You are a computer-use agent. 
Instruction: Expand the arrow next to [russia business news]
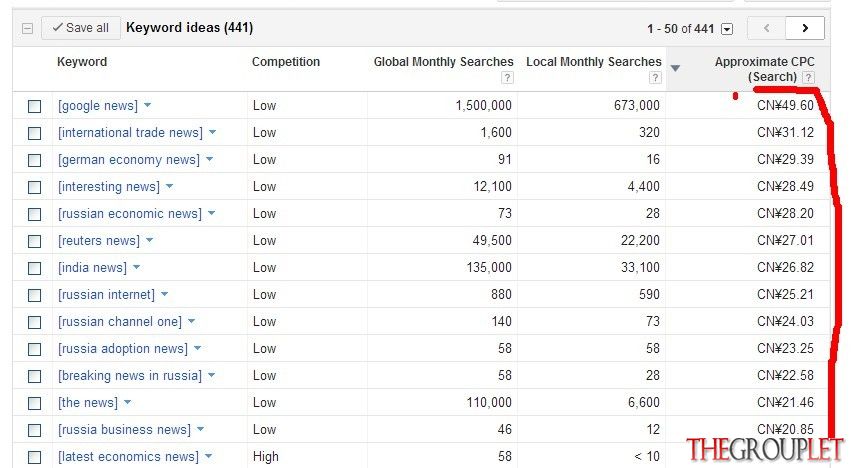click(x=200, y=429)
